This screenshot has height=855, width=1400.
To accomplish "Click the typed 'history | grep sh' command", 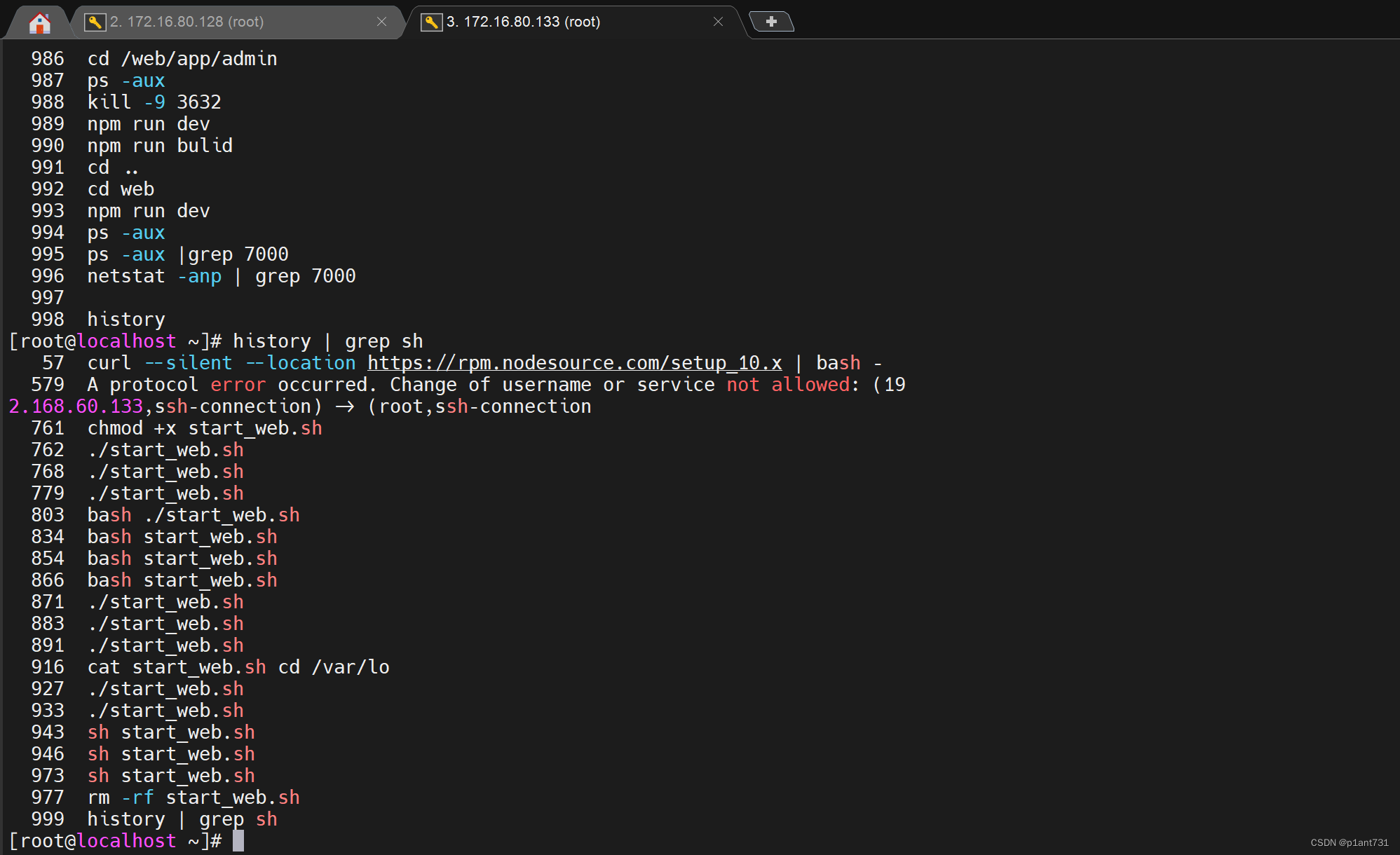I will (327, 341).
